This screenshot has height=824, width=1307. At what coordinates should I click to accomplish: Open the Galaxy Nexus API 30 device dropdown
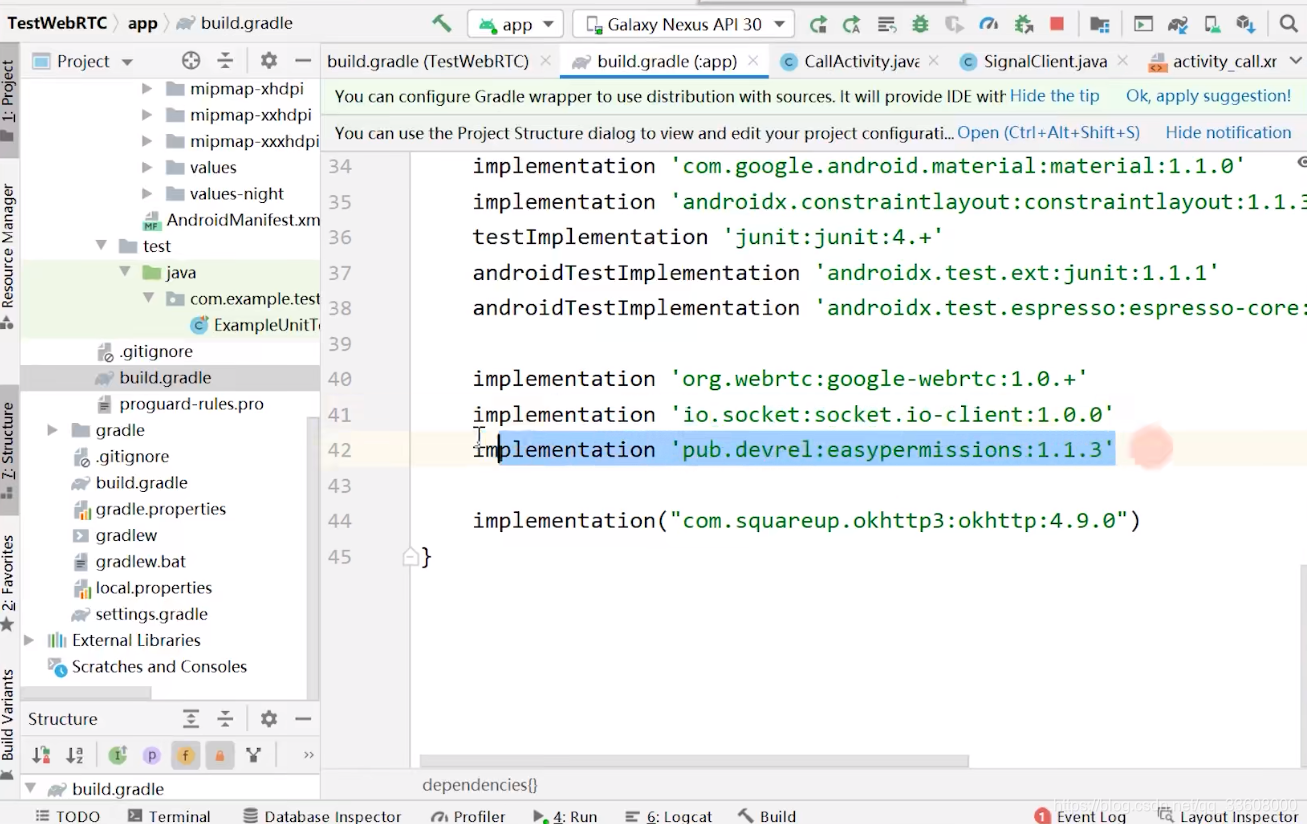pyautogui.click(x=684, y=24)
